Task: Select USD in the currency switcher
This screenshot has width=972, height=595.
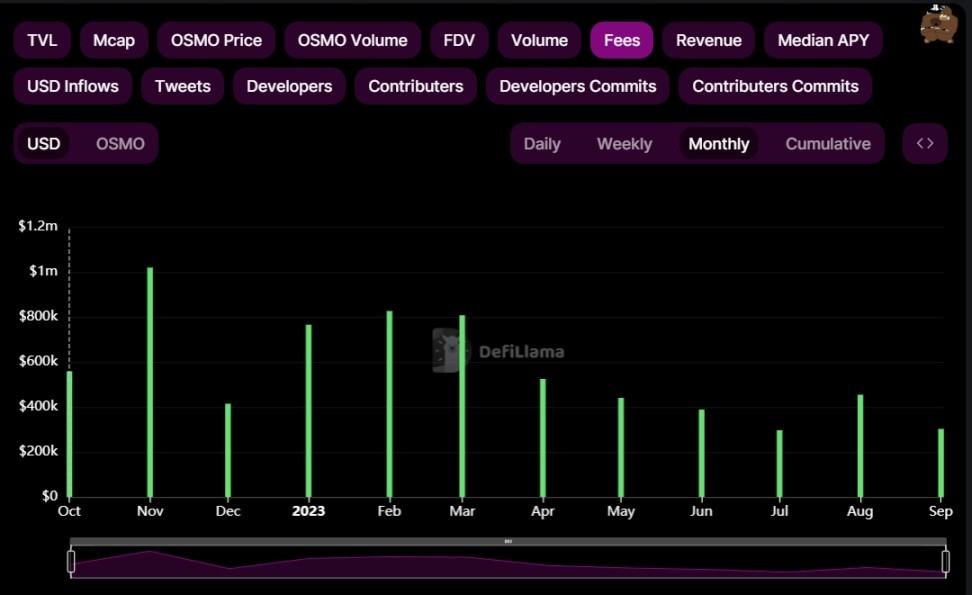Action: [44, 143]
